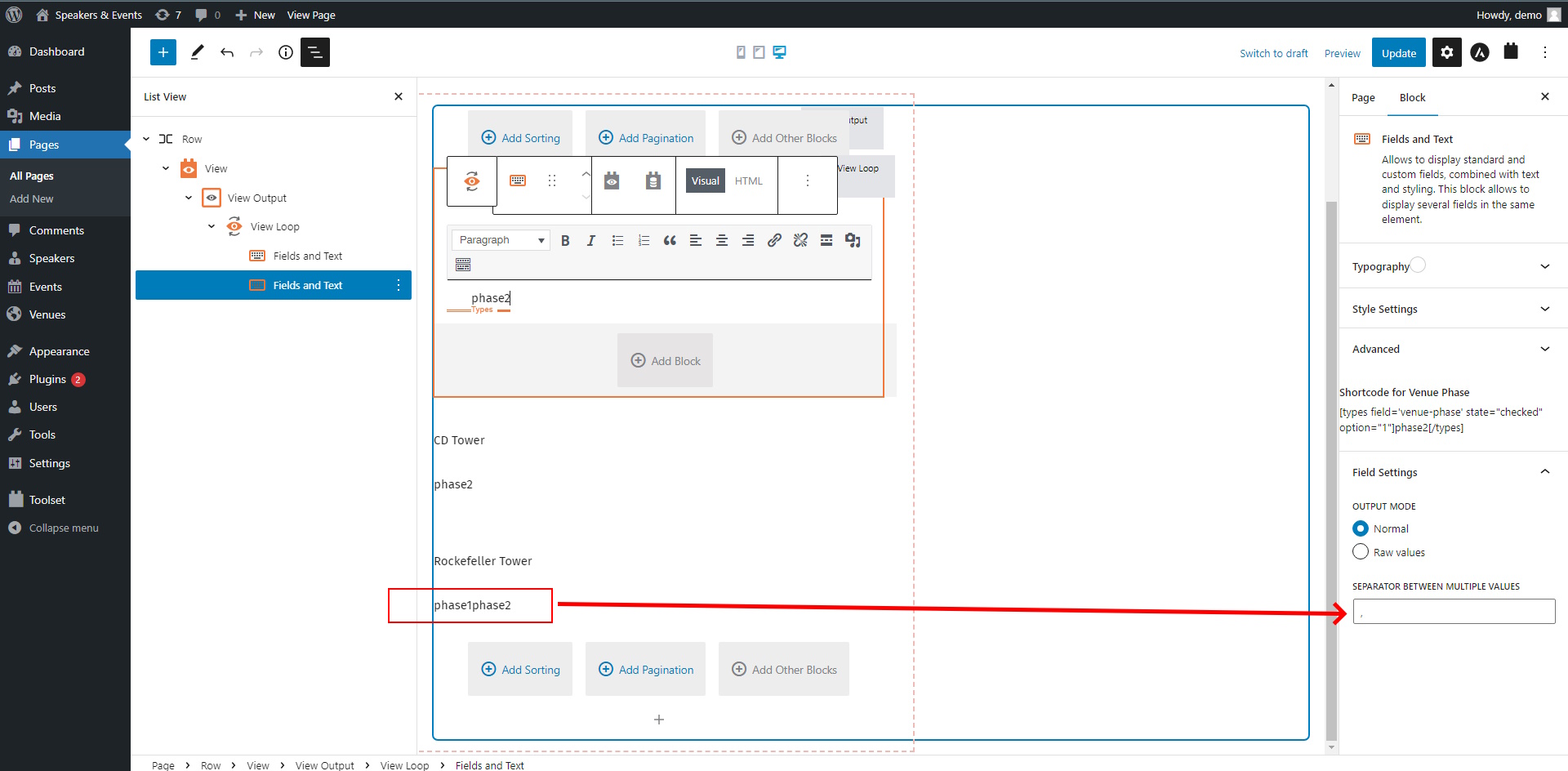Click View Page in the admin bar
Screen dimensions: 1568x771
[311, 15]
